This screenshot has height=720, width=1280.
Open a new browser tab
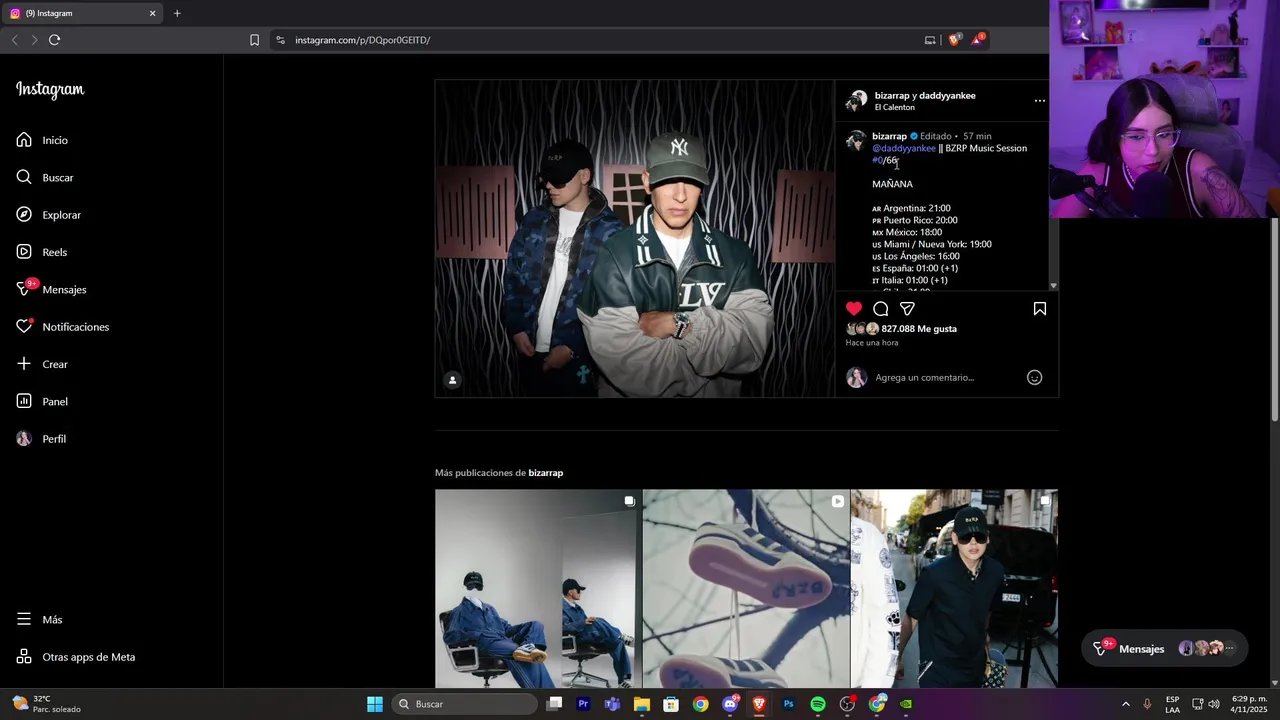coord(177,13)
